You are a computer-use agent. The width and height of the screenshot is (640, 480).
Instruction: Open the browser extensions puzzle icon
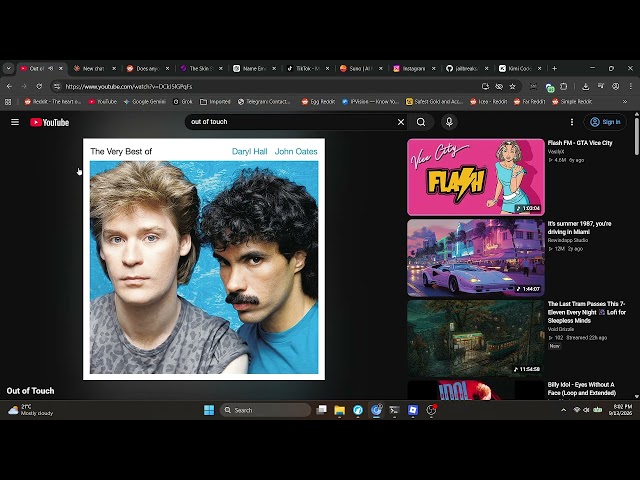(x=564, y=87)
